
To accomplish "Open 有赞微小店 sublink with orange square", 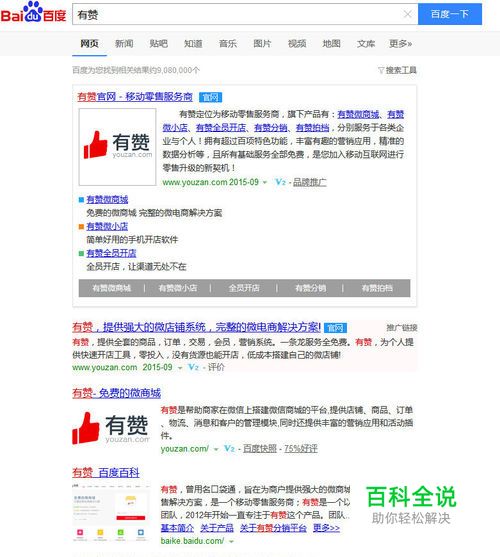I will click(107, 226).
